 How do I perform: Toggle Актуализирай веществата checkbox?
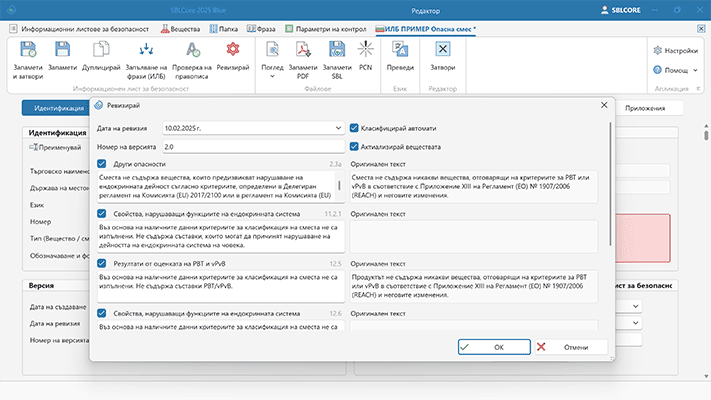[x=354, y=146]
